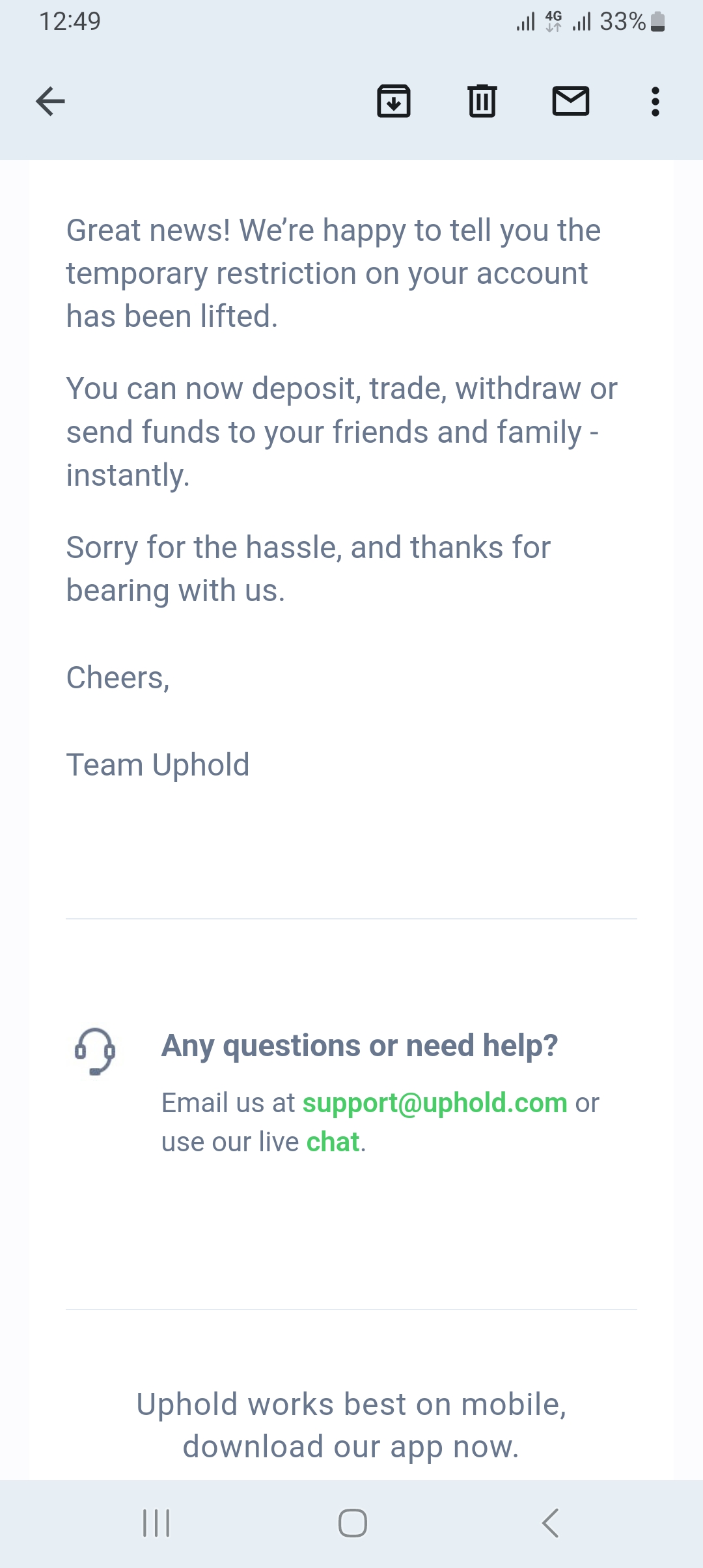This screenshot has width=703, height=1568.
Task: Open the live chat link
Action: (333, 1142)
